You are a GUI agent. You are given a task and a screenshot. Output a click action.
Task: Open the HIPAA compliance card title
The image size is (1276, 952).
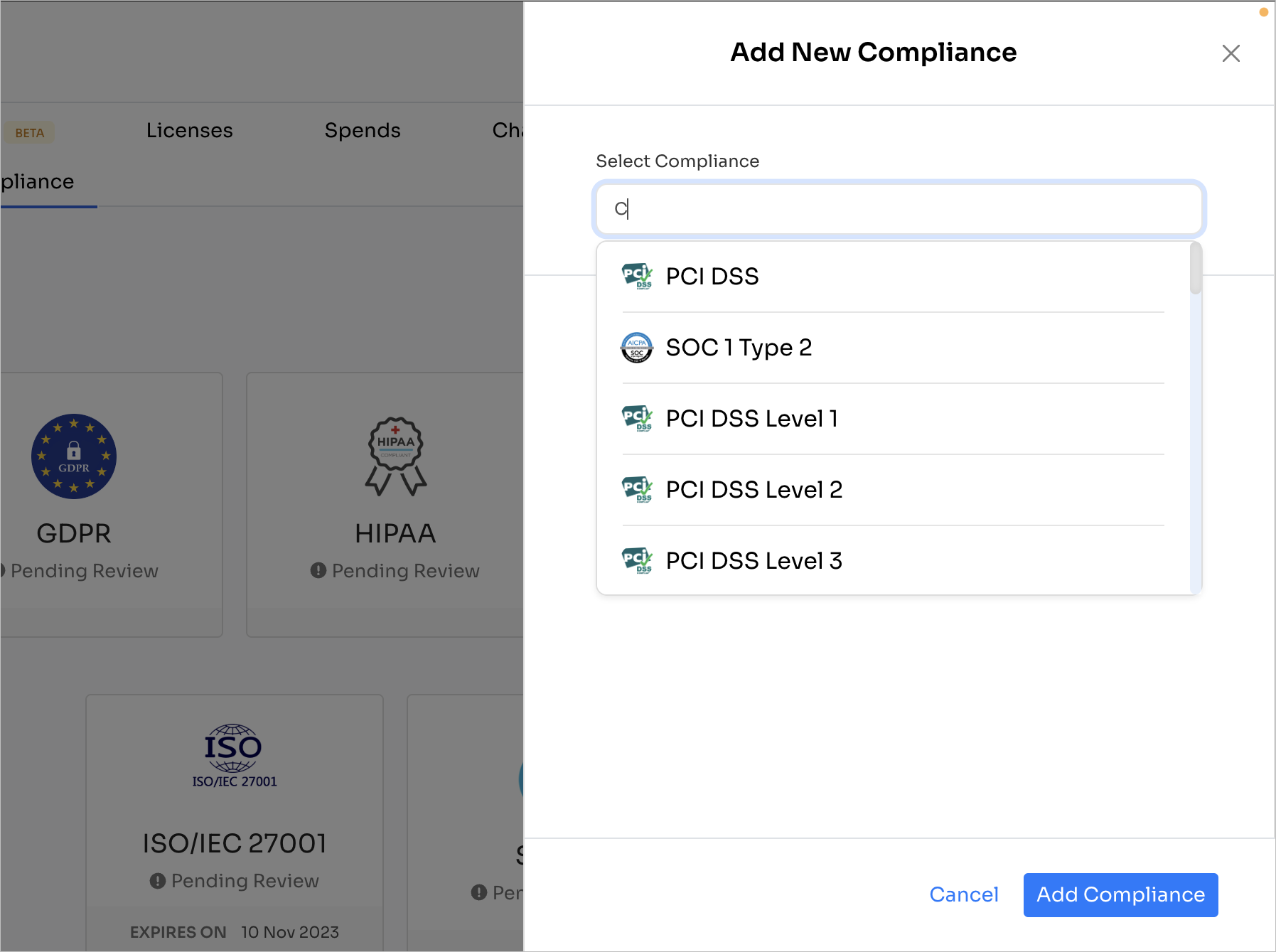point(395,533)
